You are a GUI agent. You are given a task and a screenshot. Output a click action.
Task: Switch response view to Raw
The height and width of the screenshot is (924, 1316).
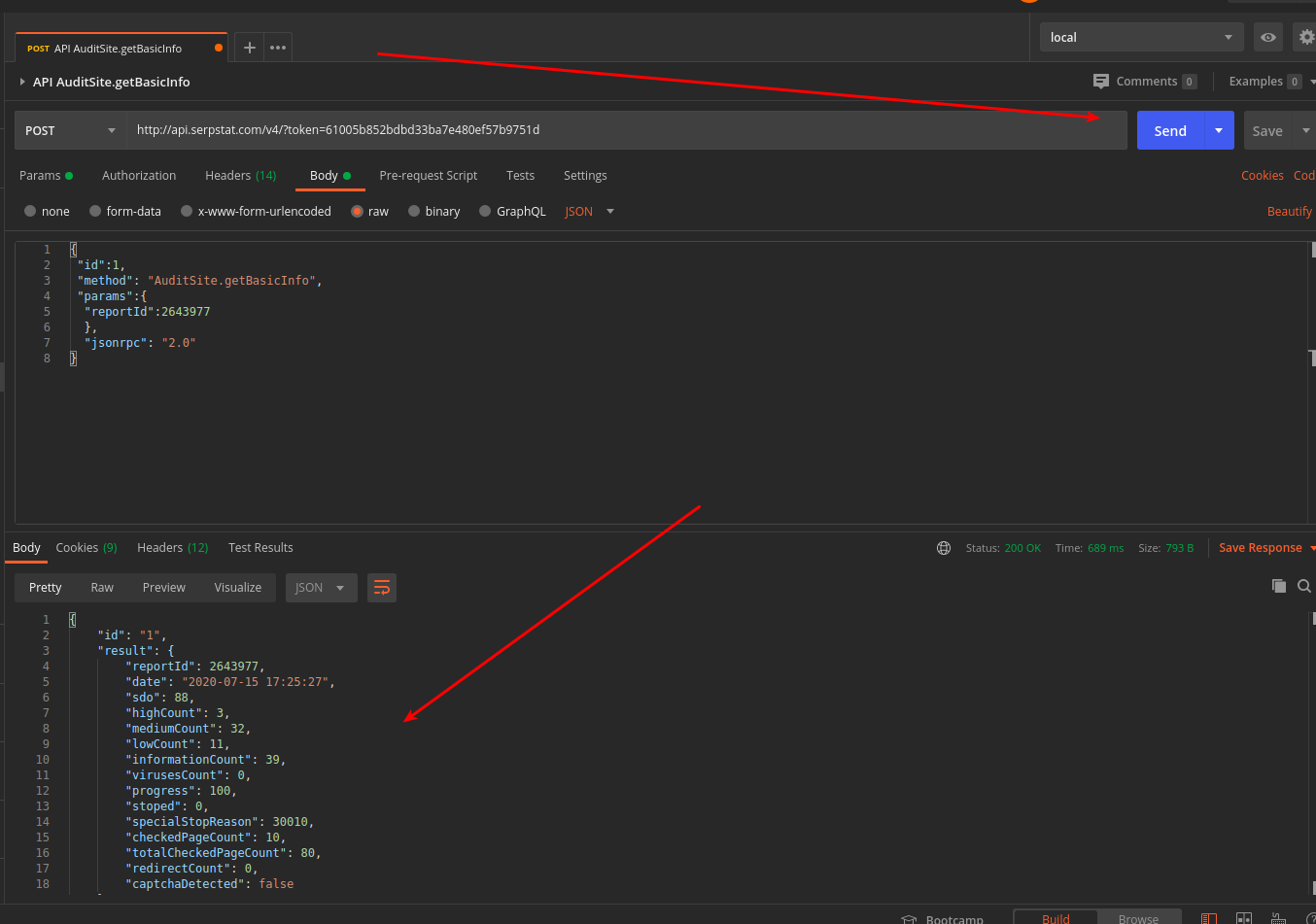point(102,588)
